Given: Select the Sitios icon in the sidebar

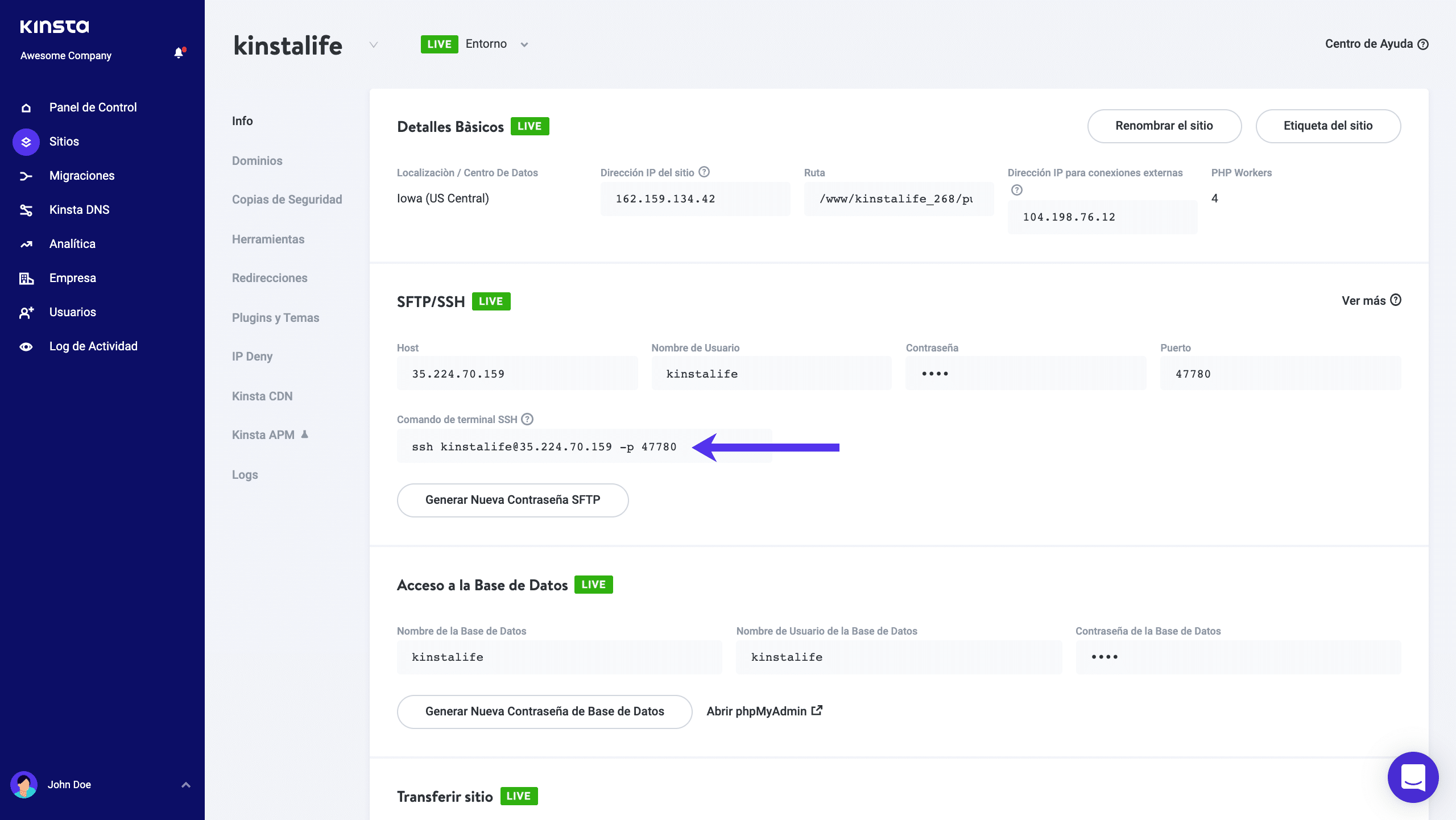Looking at the screenshot, I should (x=26, y=141).
